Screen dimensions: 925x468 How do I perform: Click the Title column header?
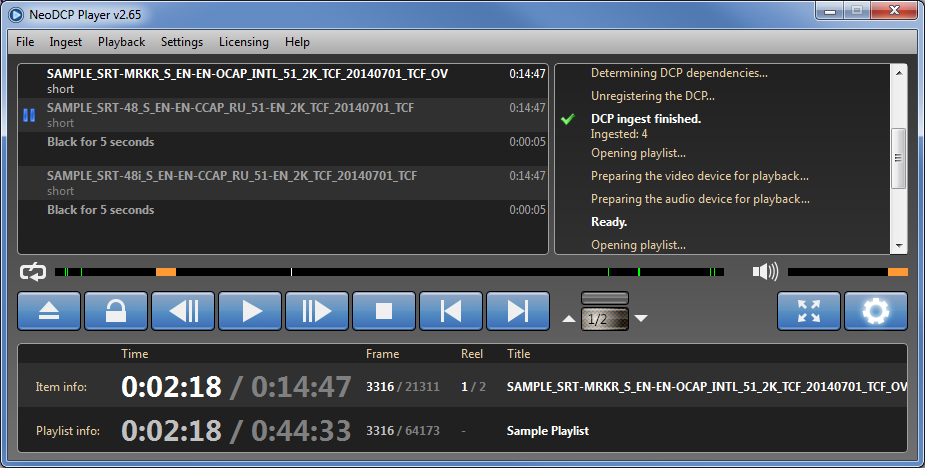[x=519, y=354]
